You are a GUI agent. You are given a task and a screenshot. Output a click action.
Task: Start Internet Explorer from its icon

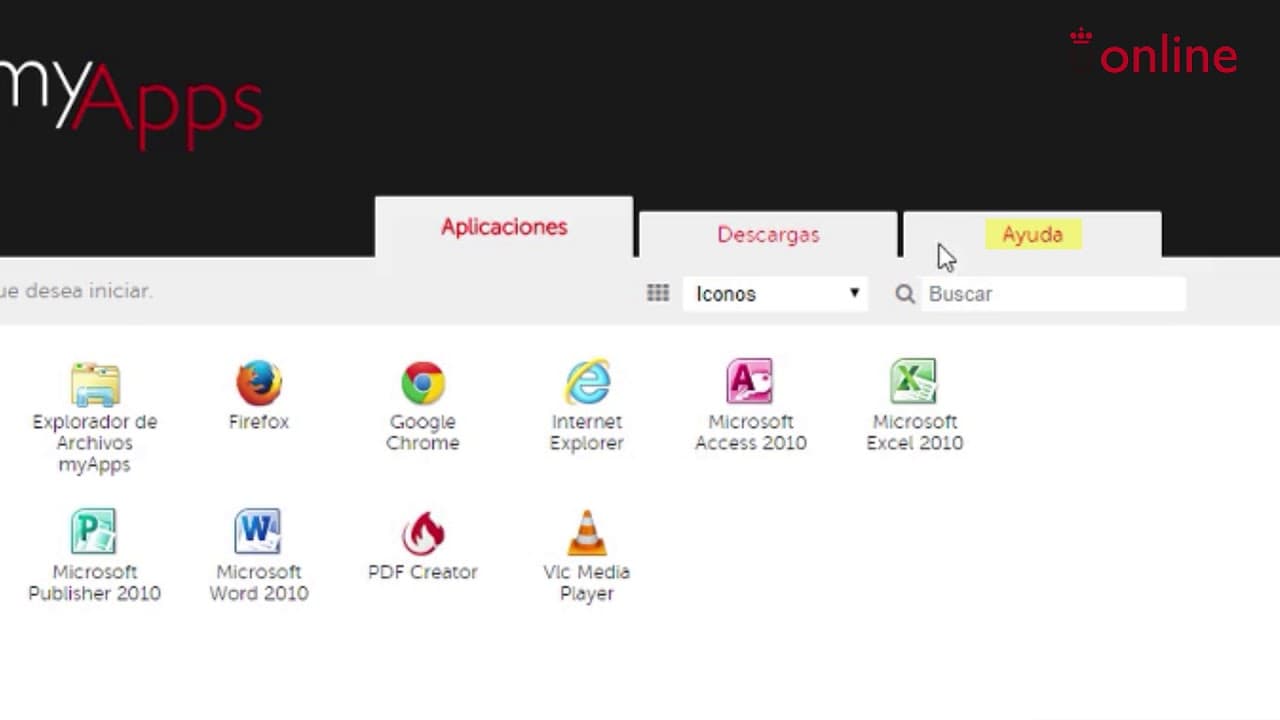pyautogui.click(x=587, y=382)
